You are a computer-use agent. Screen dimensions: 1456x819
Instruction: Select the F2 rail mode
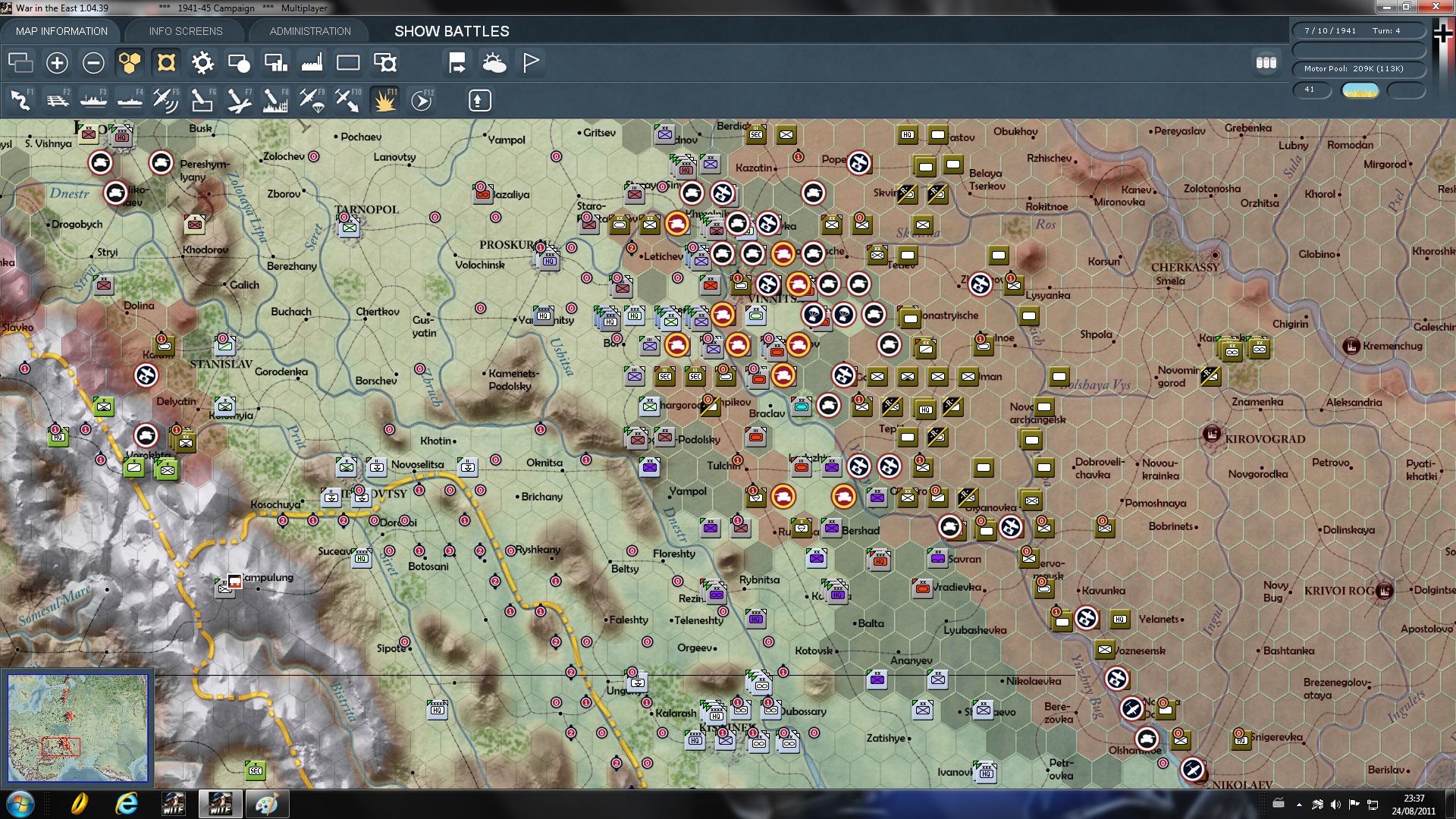[x=57, y=100]
